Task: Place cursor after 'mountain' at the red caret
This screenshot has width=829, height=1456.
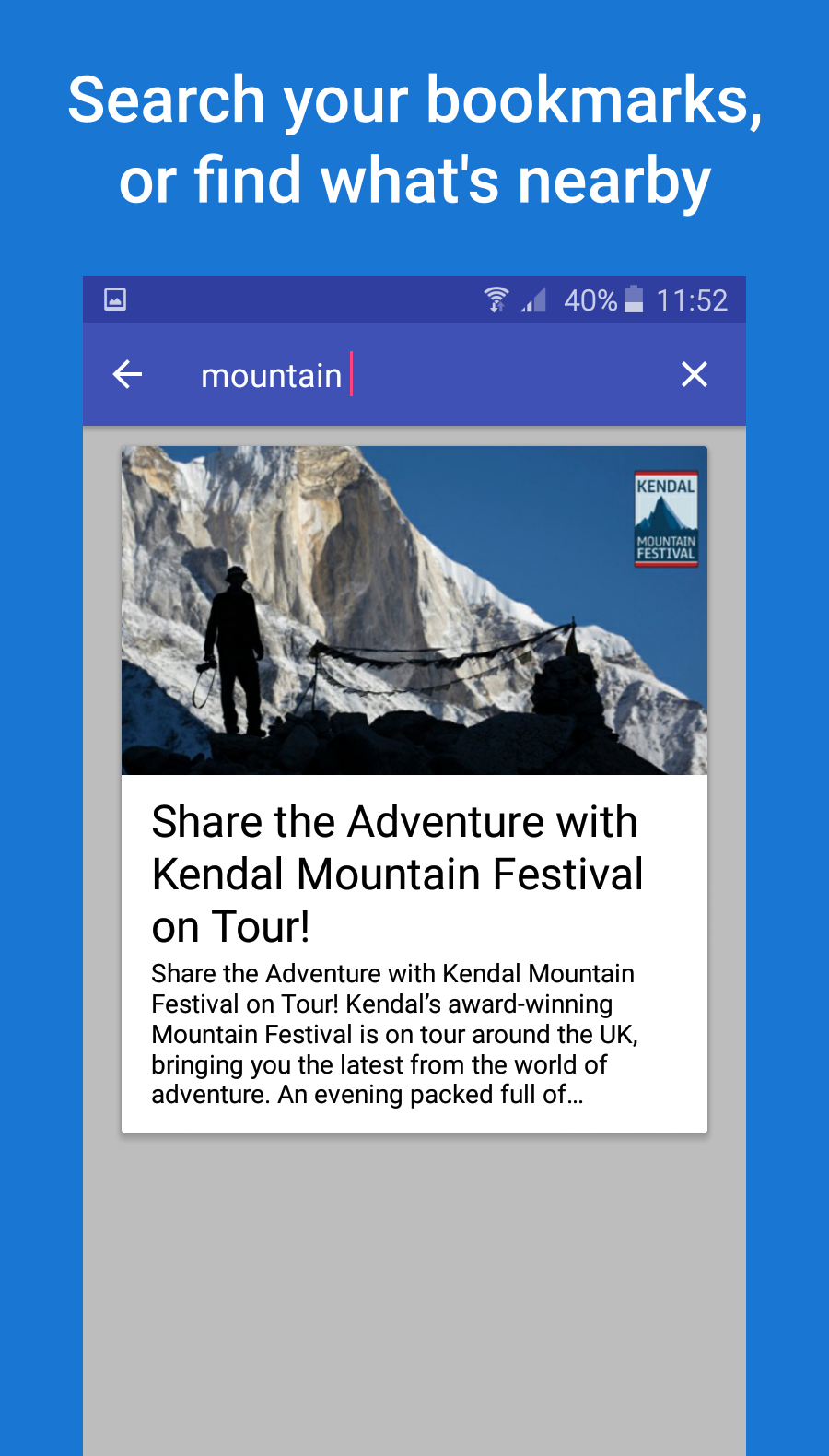Action: 351,374
